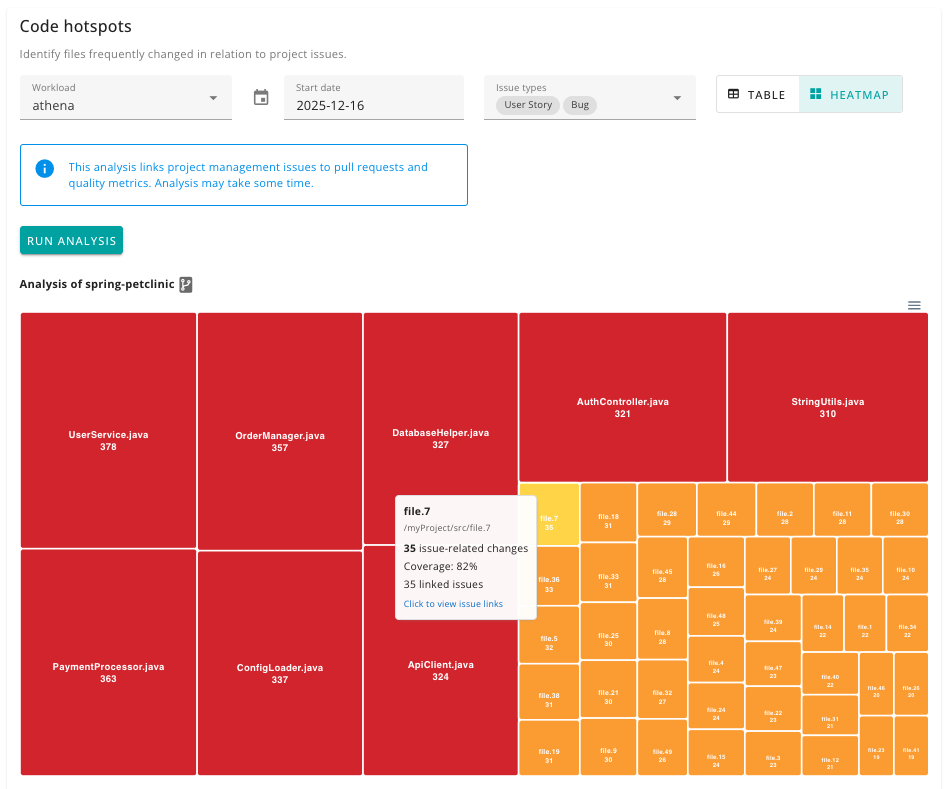Viewport: 950px width, 789px height.
Task: Click the blue info icon in the notice banner
Action: point(44,168)
